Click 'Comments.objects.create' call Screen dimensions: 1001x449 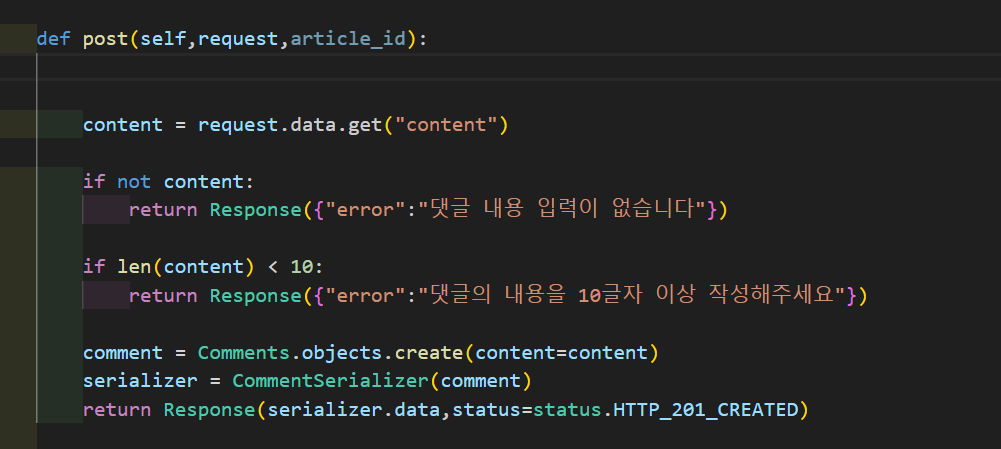tap(330, 353)
